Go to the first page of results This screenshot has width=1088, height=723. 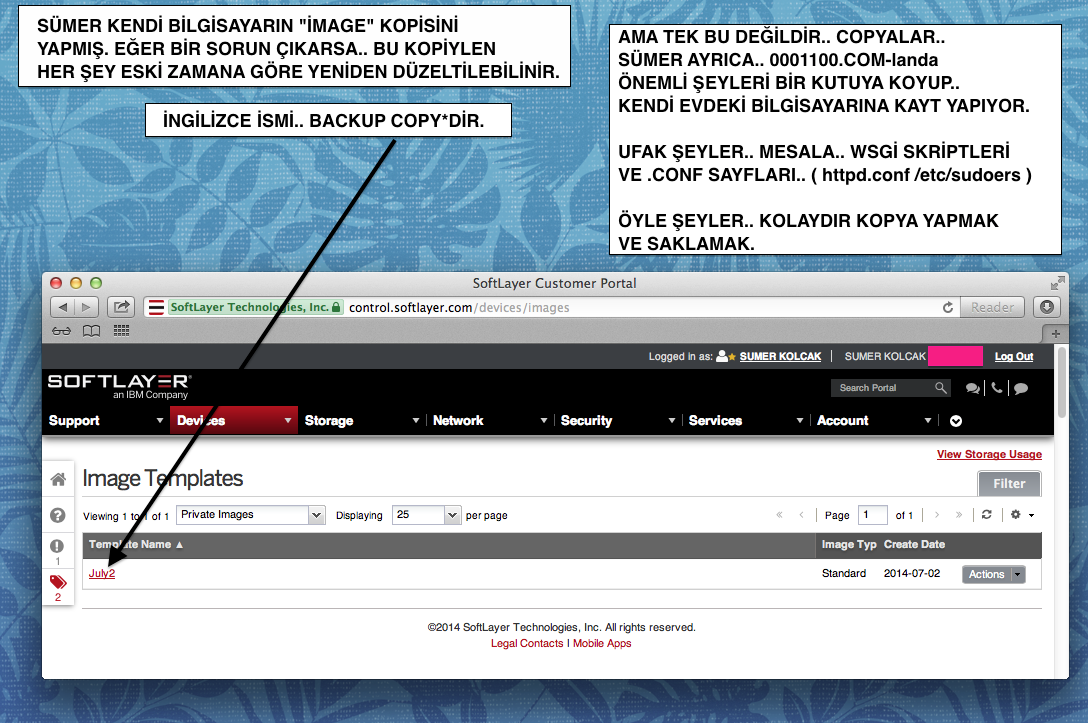(x=779, y=515)
